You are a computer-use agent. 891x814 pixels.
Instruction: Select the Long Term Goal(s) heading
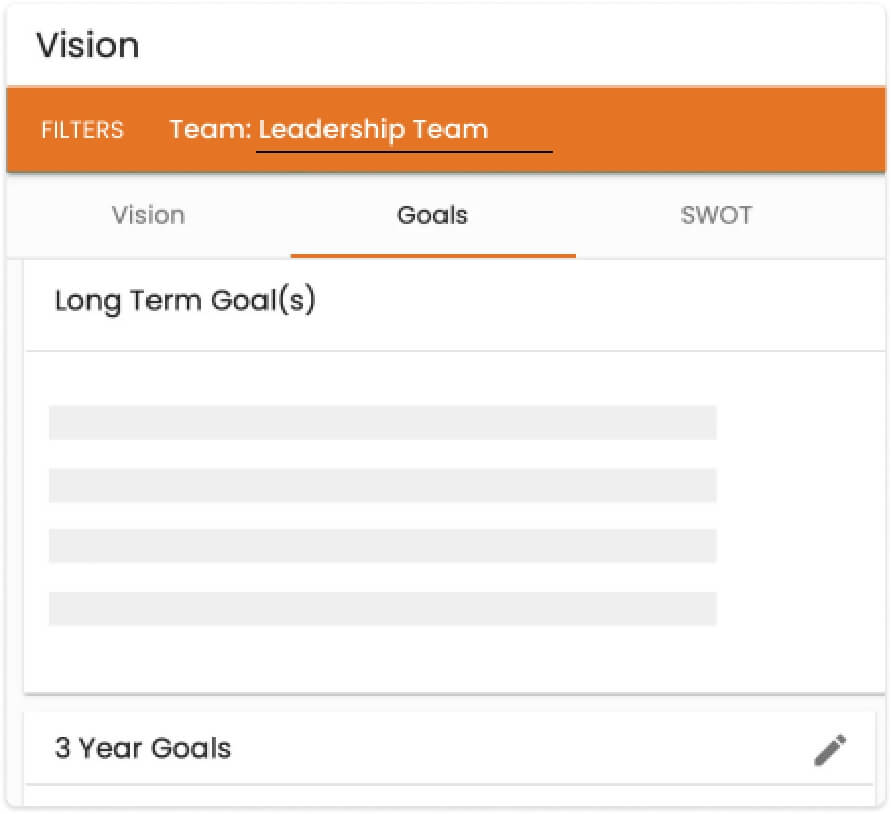(x=185, y=301)
